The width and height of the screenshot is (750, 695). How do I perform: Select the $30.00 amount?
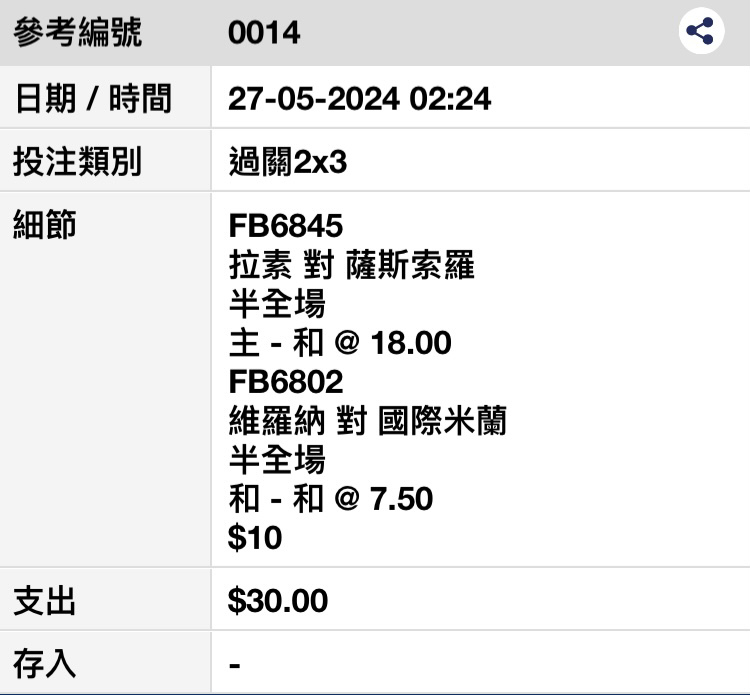[278, 600]
